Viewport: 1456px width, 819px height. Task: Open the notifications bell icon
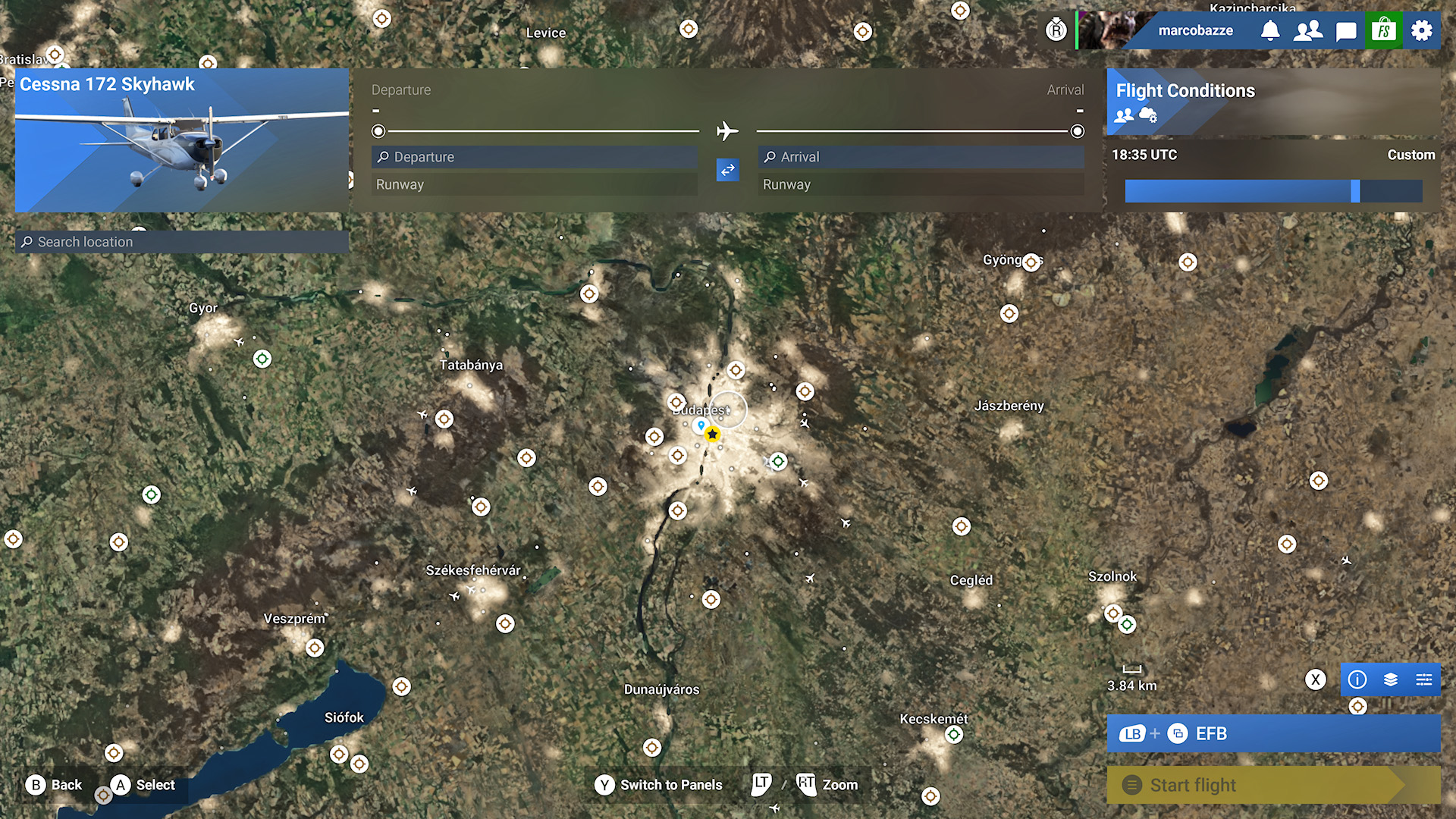pyautogui.click(x=1270, y=31)
